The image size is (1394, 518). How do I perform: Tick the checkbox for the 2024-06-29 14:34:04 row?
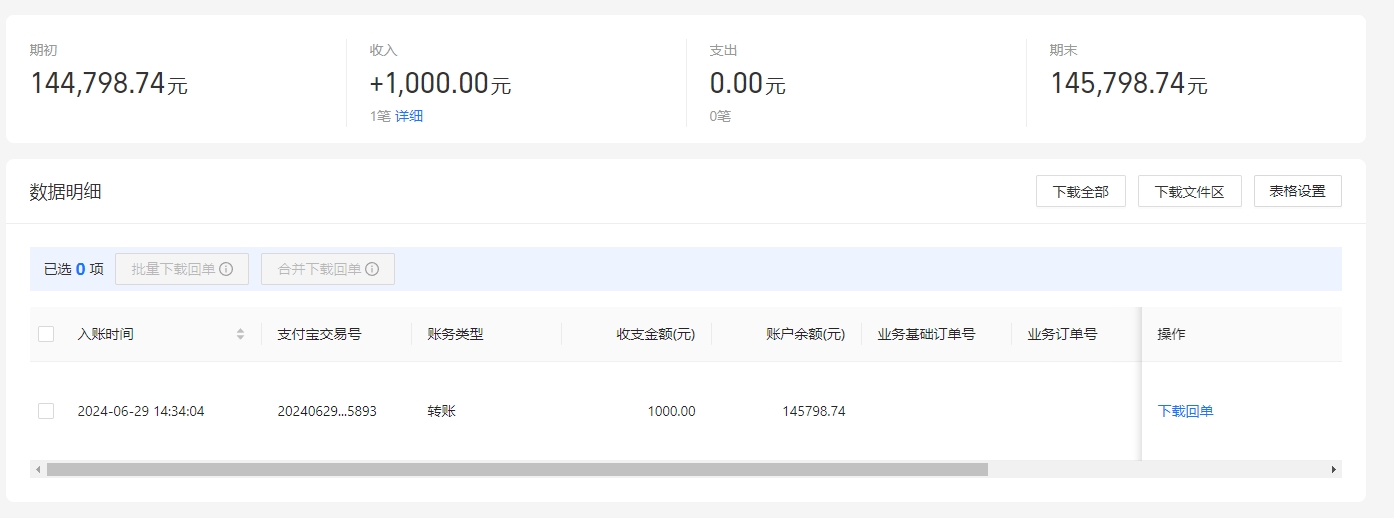(46, 411)
